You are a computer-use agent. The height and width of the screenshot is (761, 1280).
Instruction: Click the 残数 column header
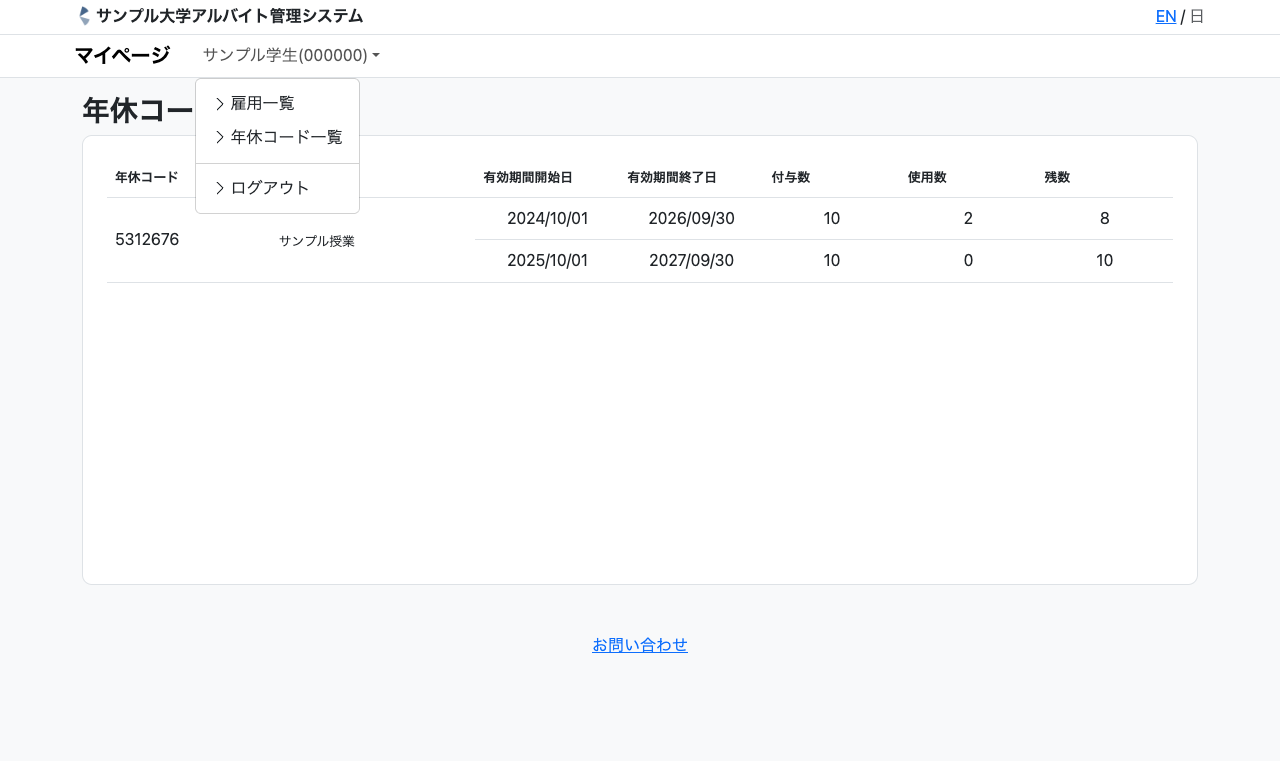pos(1057,177)
